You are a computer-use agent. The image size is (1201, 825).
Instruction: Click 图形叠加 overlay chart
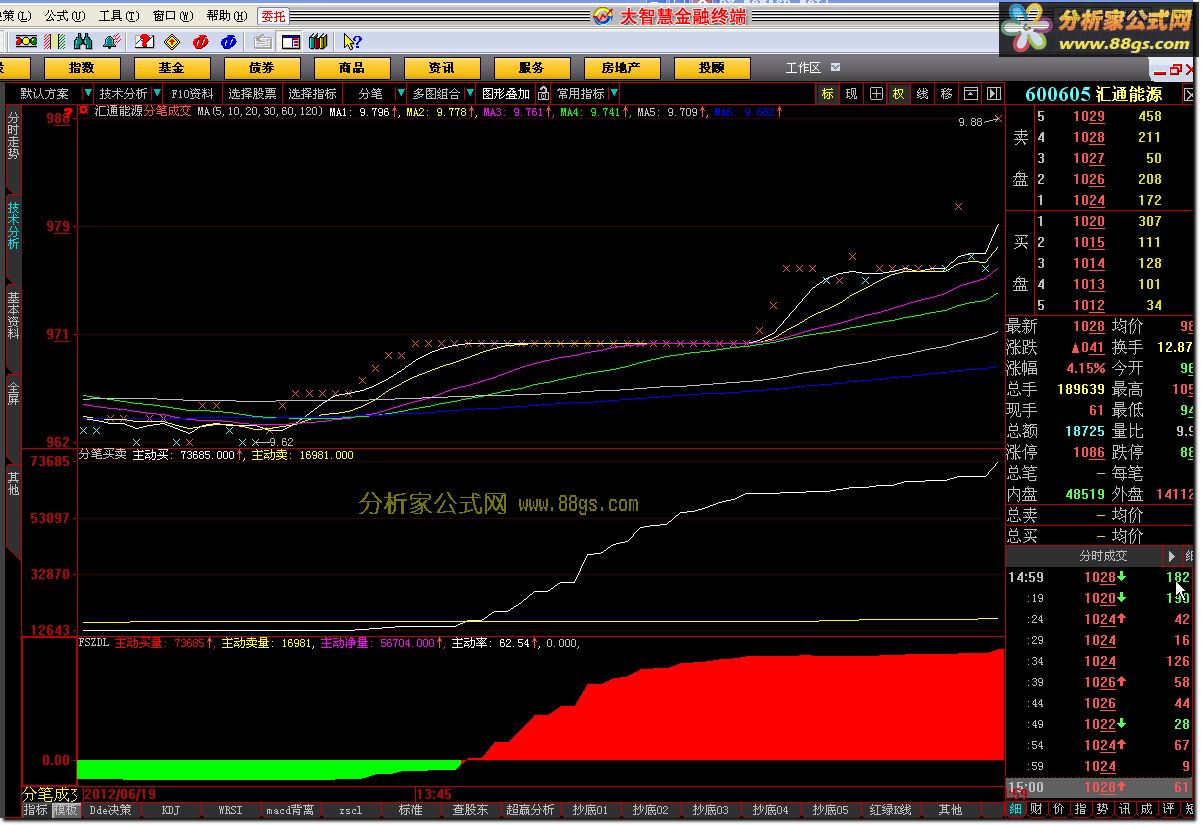506,93
